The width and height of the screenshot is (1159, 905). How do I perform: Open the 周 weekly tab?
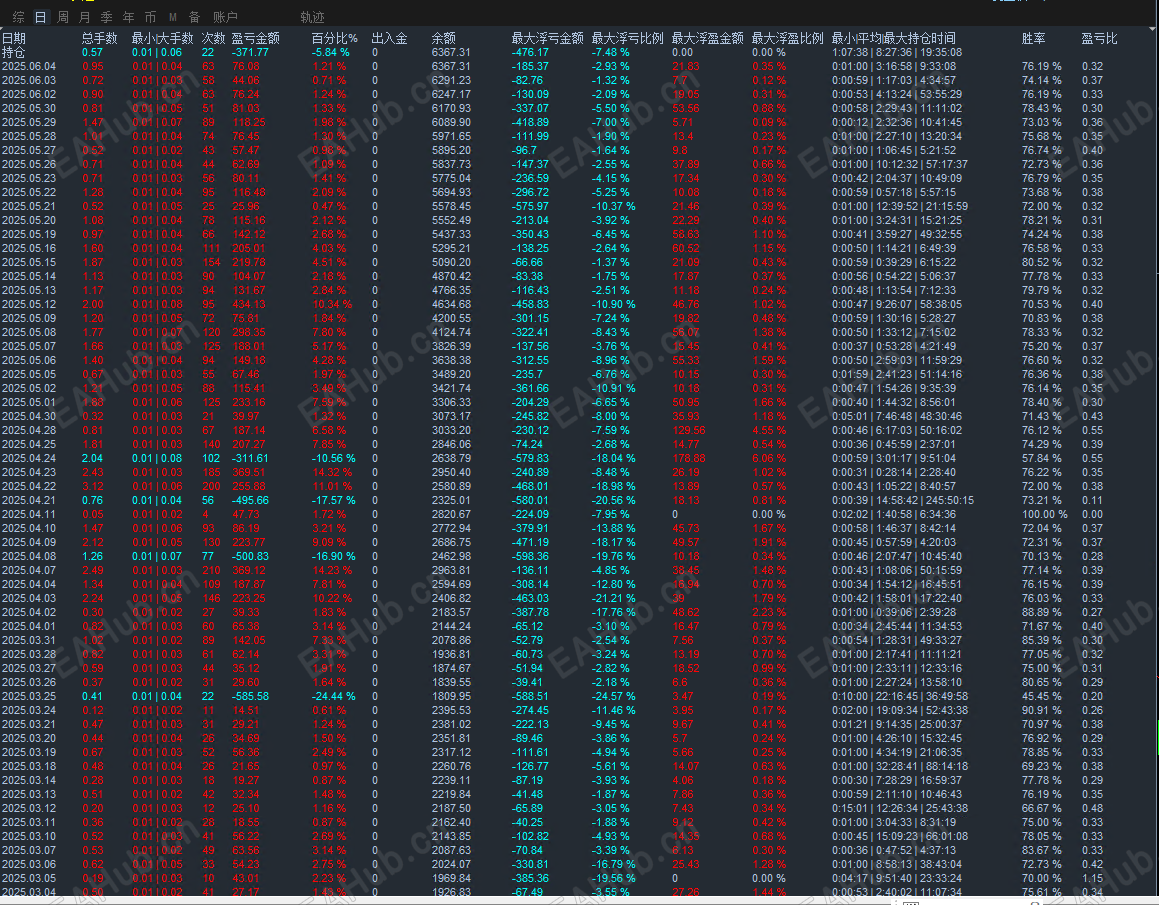tap(63, 16)
